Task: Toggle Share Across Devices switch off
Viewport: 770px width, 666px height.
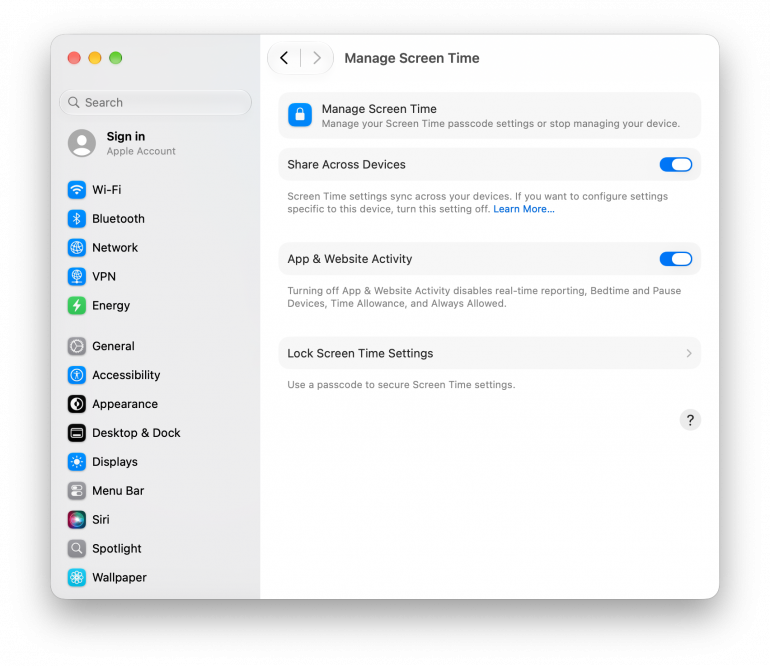Action: click(x=676, y=165)
